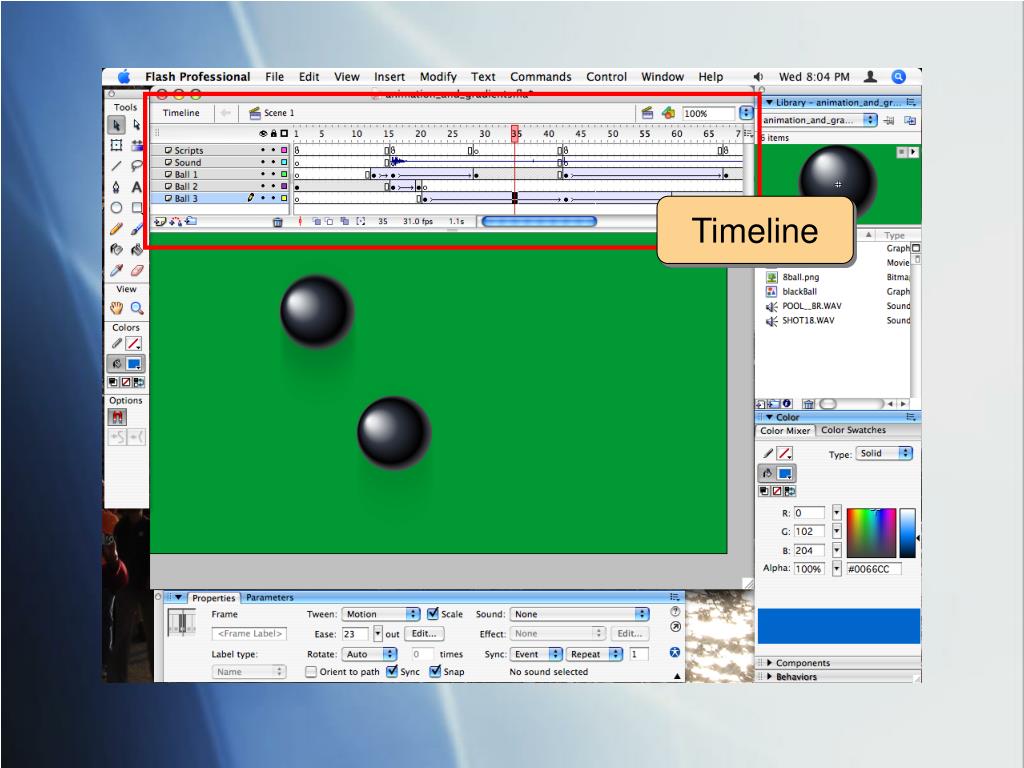The image size is (1024, 768).
Task: Uncheck the Snap checkbox
Action: pos(436,672)
